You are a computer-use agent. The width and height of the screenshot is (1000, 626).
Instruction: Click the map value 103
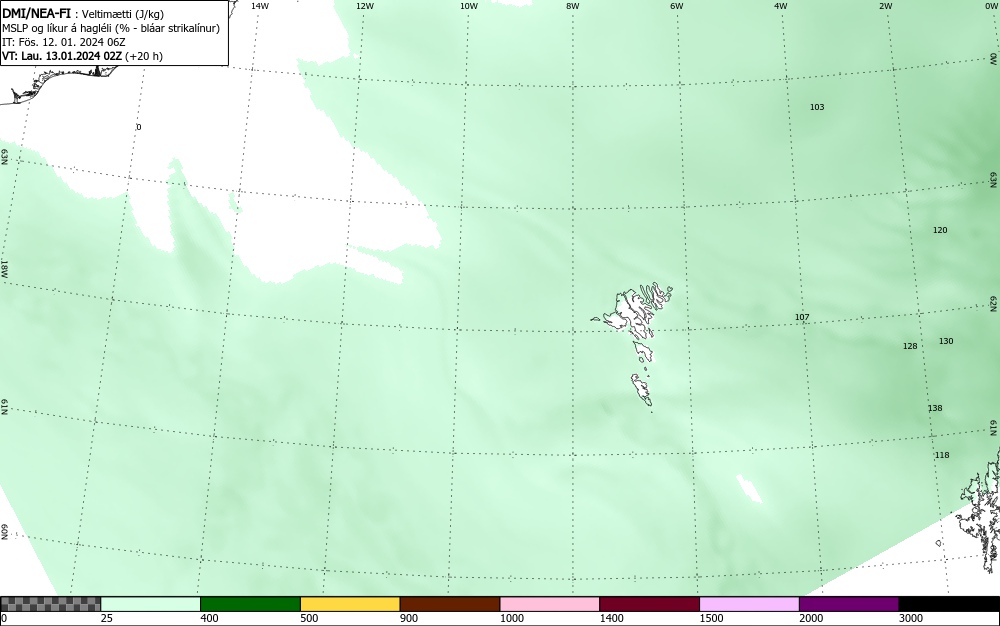tap(817, 107)
